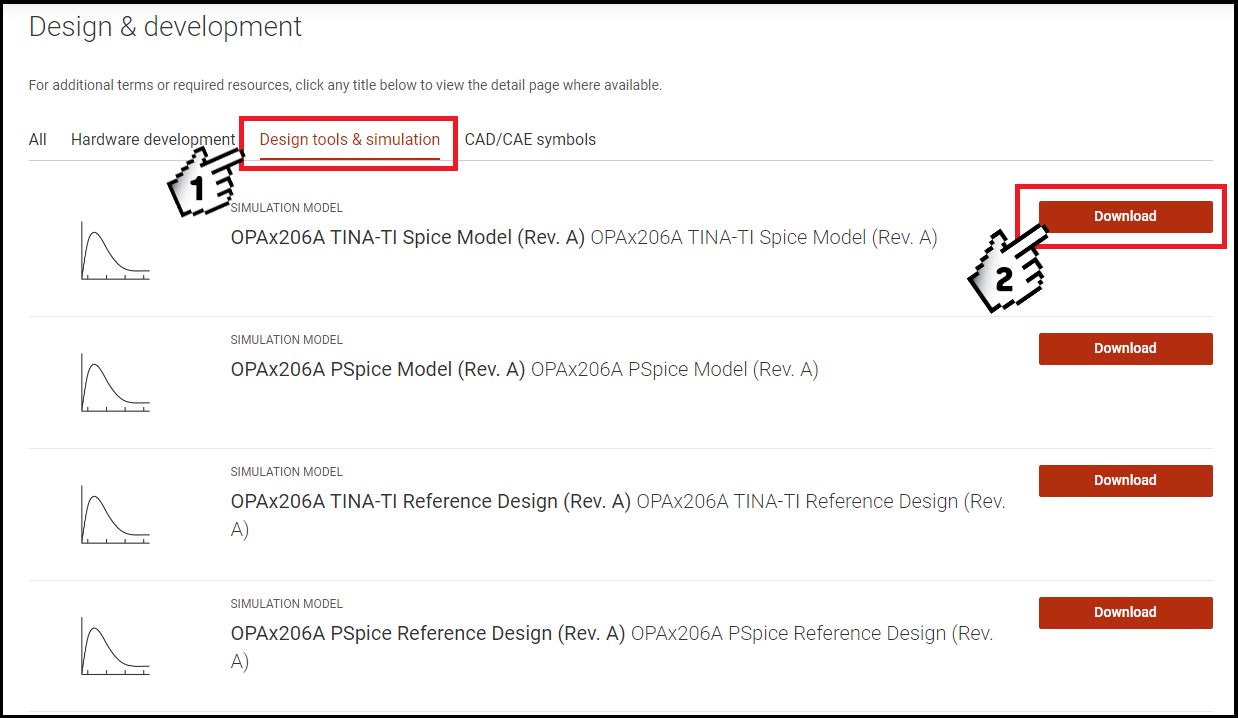This screenshot has height=718, width=1238.
Task: Download the OPAx206A TINA-TI Spice Model
Action: tap(1125, 216)
